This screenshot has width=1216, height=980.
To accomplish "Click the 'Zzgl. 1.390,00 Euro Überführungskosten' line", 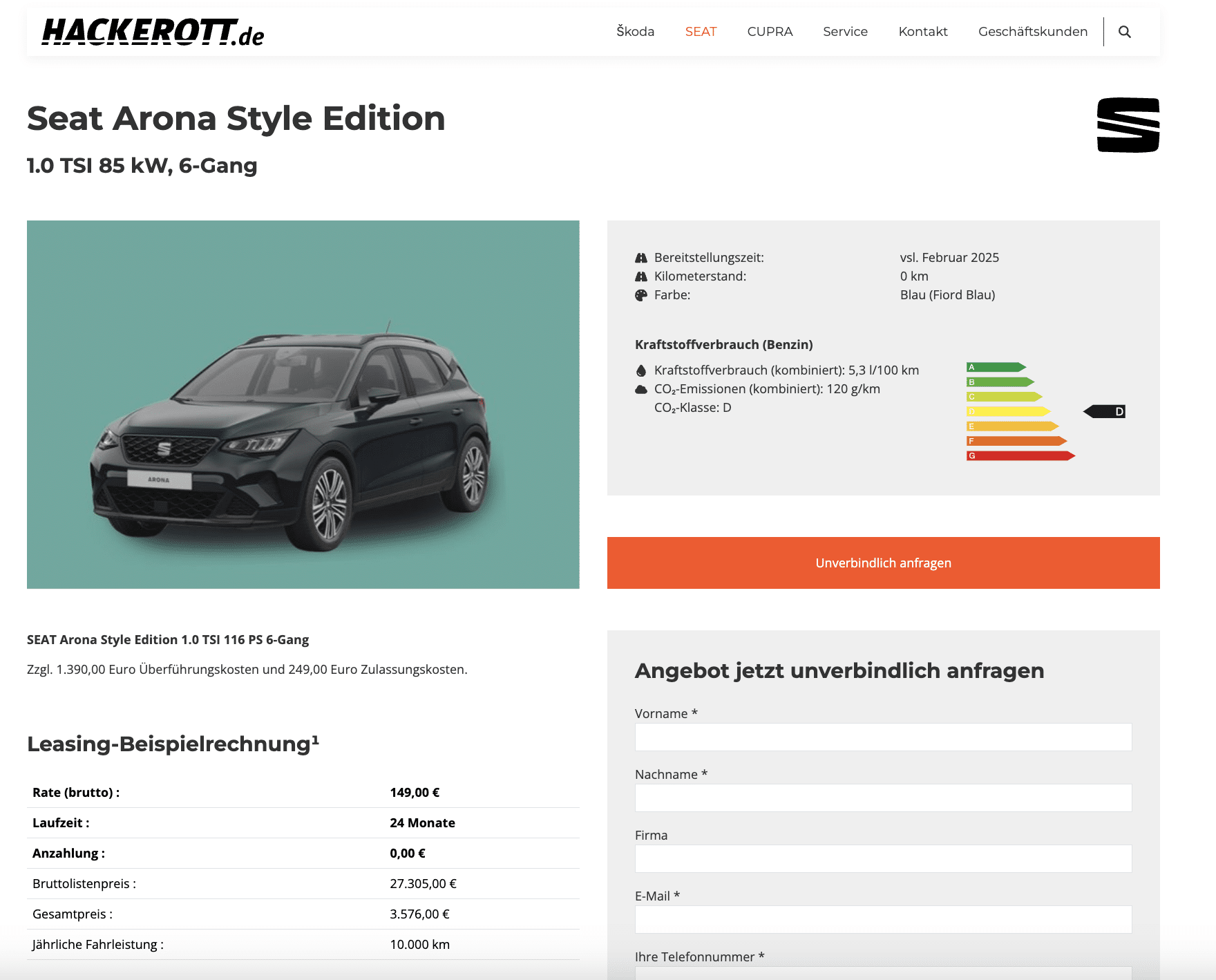I will pos(247,670).
